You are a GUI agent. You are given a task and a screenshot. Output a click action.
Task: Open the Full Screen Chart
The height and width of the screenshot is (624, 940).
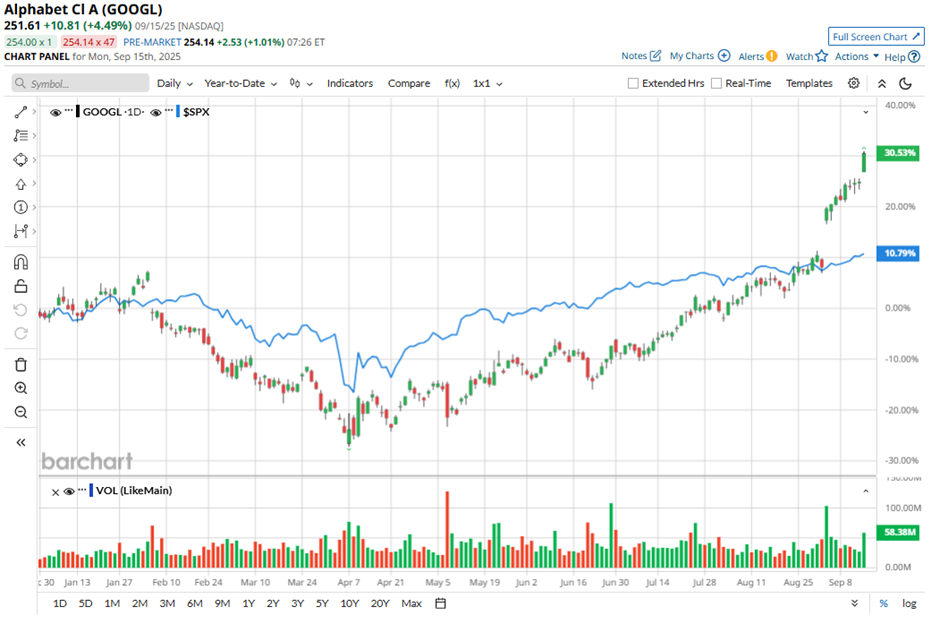click(x=876, y=37)
